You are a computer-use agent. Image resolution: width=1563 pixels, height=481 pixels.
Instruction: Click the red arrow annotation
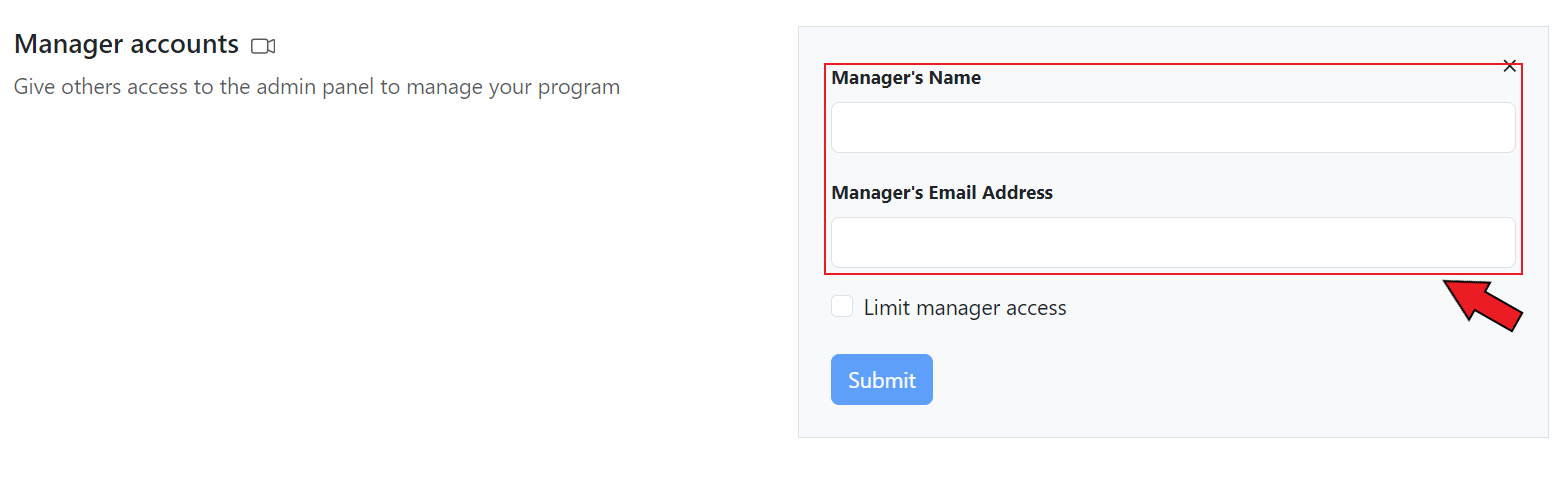pyautogui.click(x=1484, y=304)
